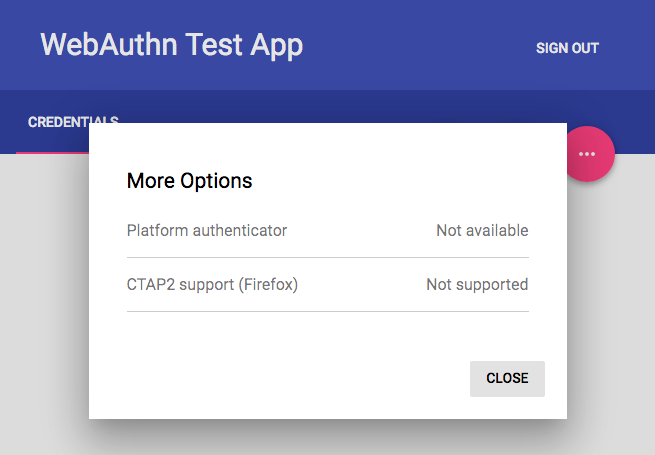Click the Not available status text
Viewport: 655px width, 455px height.
[x=482, y=231]
